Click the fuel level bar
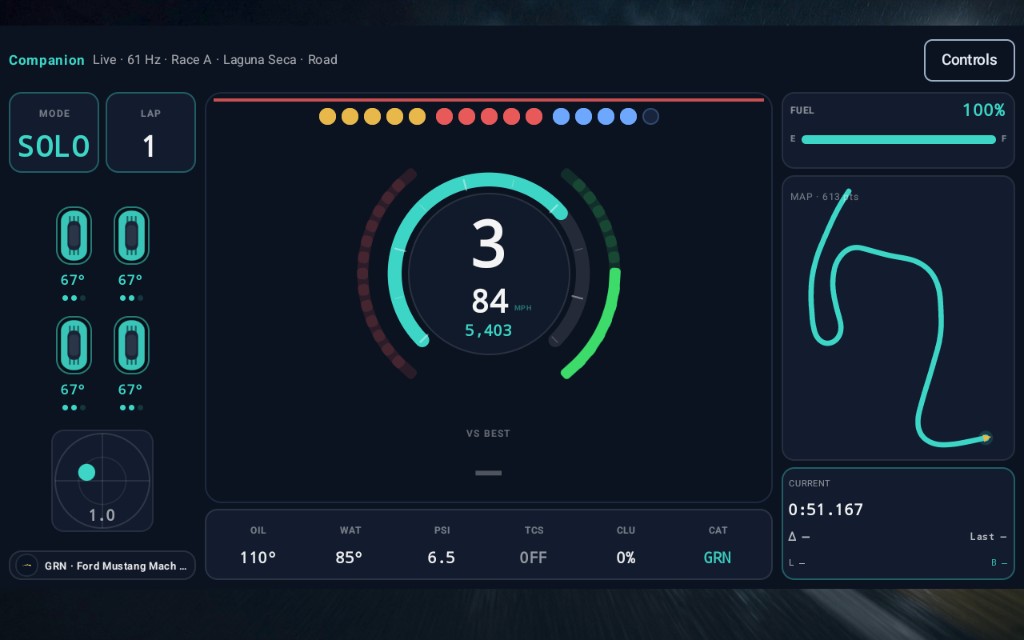The width and height of the screenshot is (1024, 640). pos(899,139)
